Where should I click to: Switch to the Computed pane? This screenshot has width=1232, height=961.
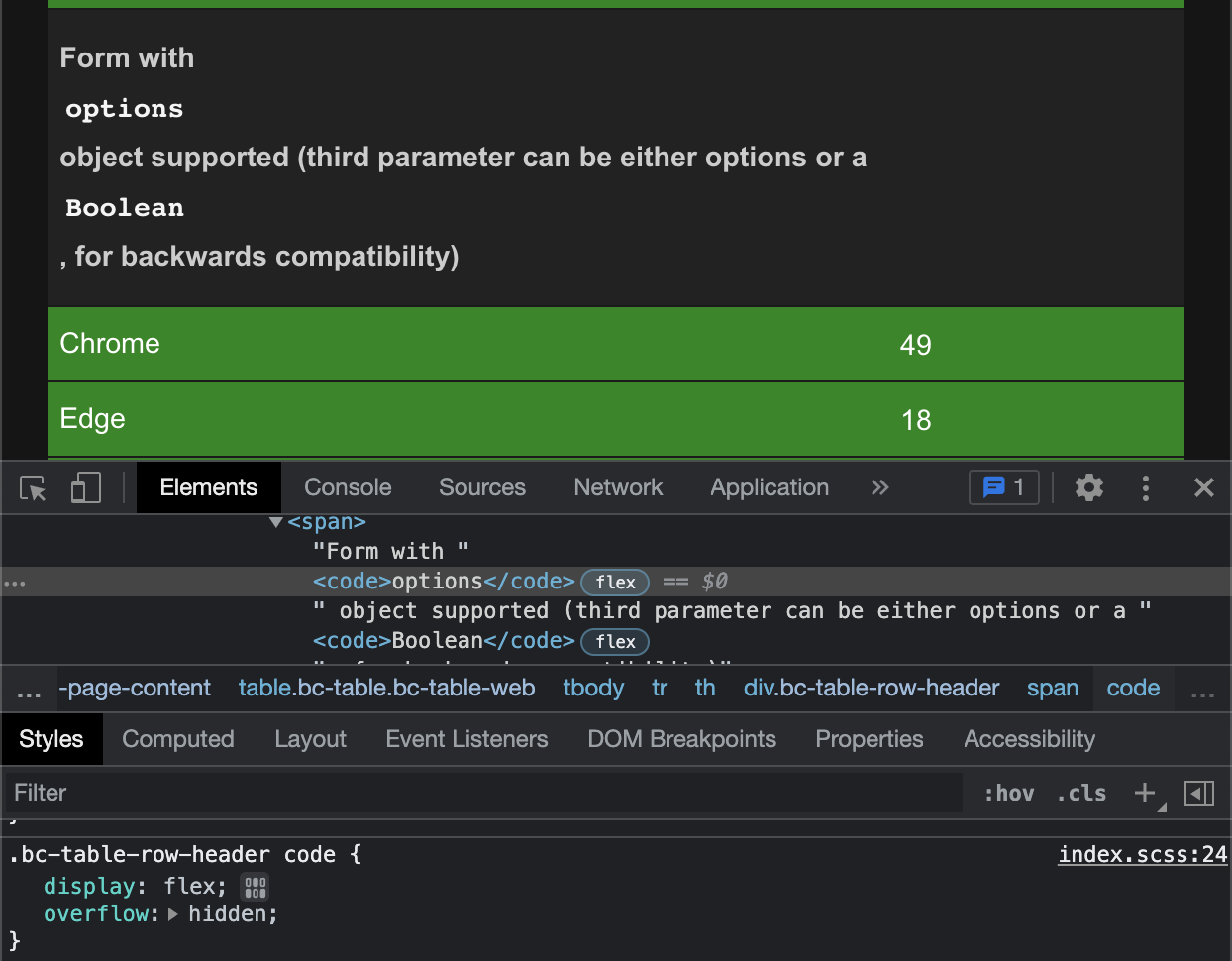[178, 739]
